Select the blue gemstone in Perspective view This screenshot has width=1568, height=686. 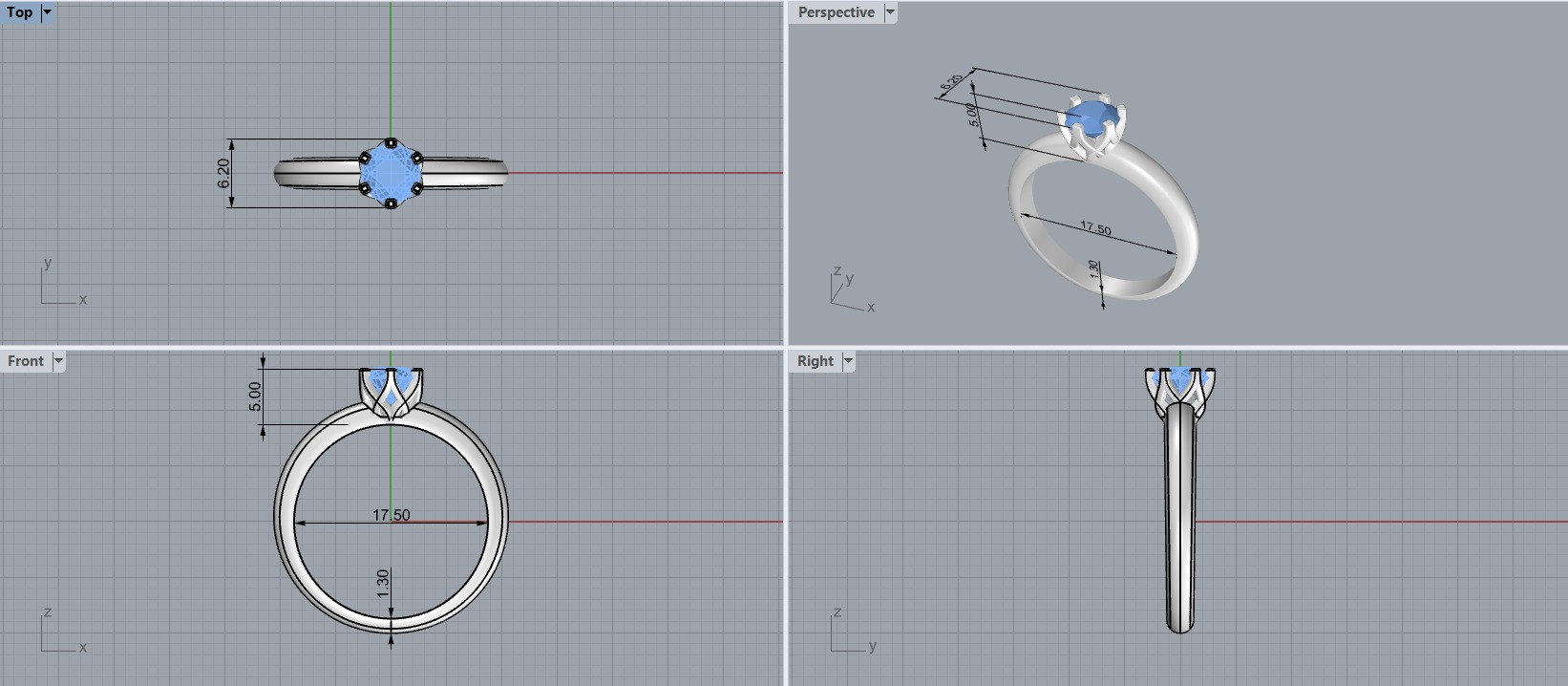[1091, 118]
